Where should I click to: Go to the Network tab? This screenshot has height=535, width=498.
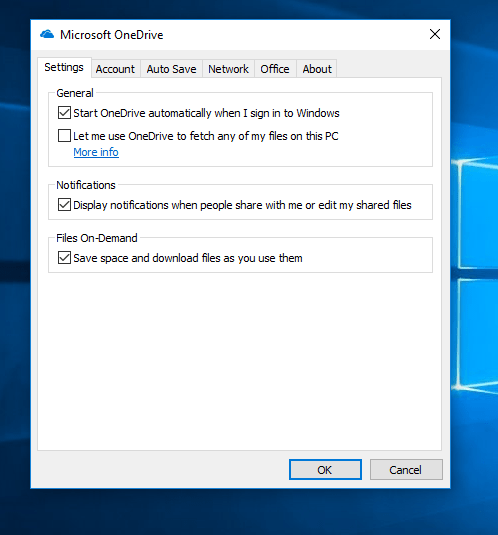[x=228, y=69]
